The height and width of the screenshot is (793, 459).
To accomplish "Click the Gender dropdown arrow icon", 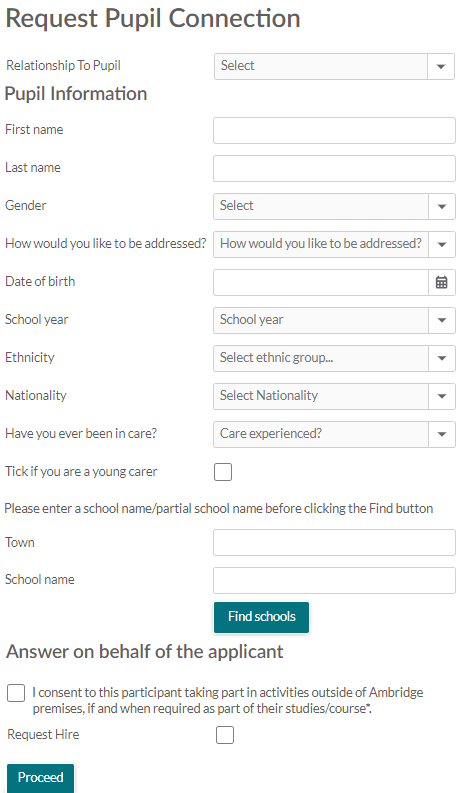I will (x=442, y=206).
